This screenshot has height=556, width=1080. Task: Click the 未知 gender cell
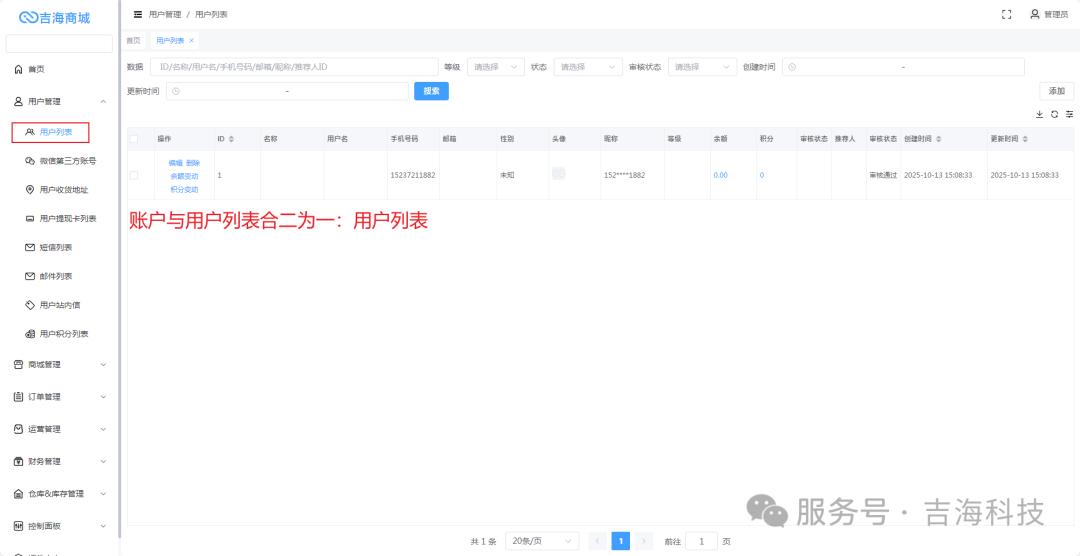tap(507, 175)
